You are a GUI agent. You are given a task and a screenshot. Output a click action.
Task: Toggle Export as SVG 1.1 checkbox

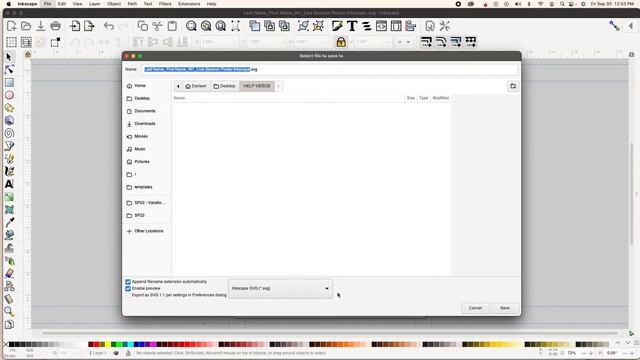click(128, 295)
